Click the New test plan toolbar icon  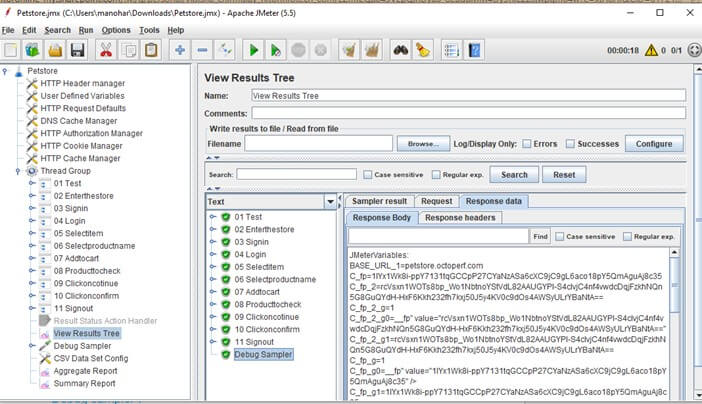(10, 50)
